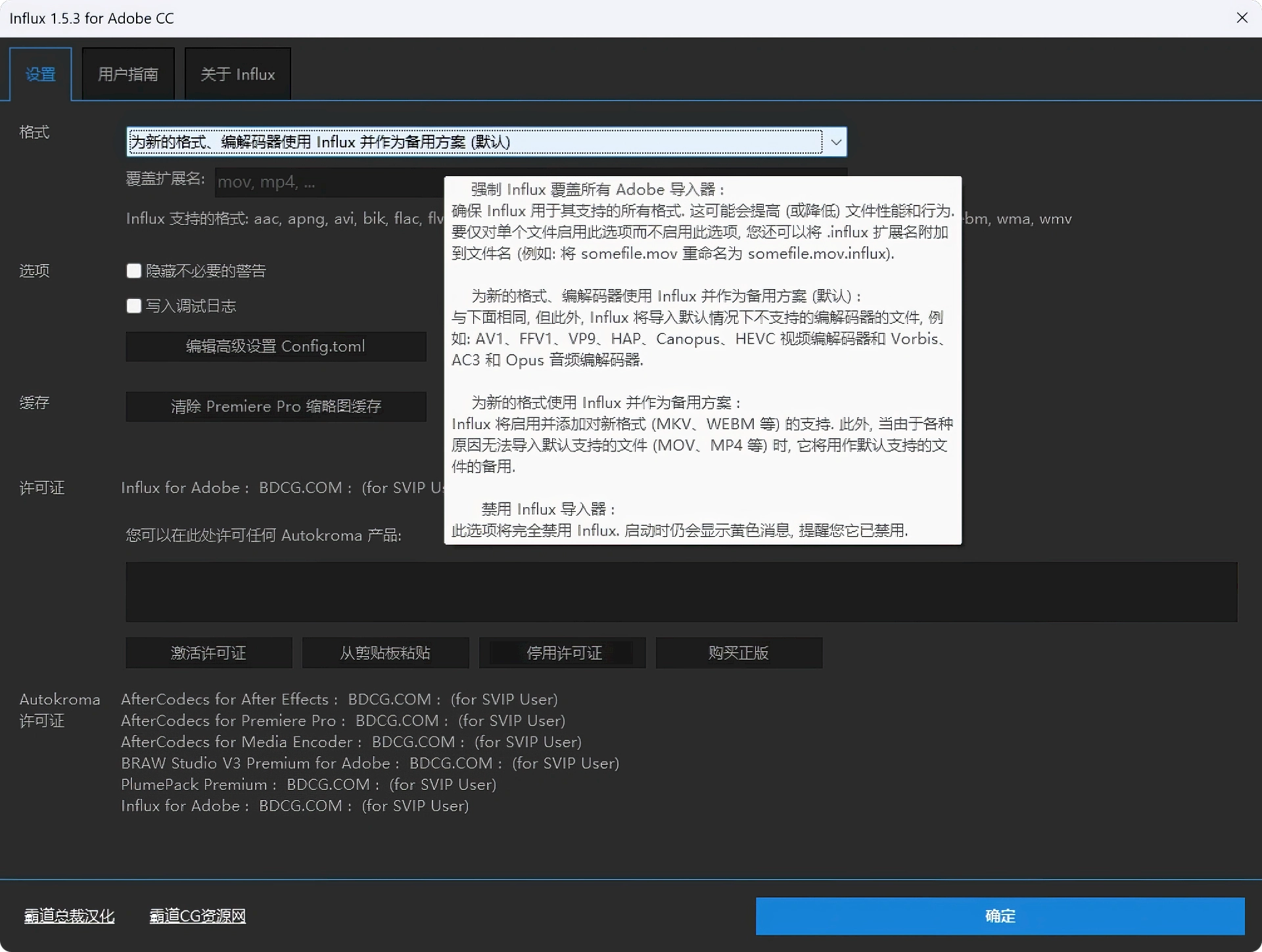Click PlumePack Premium license line
The height and width of the screenshot is (952, 1262).
pyautogui.click(x=308, y=784)
